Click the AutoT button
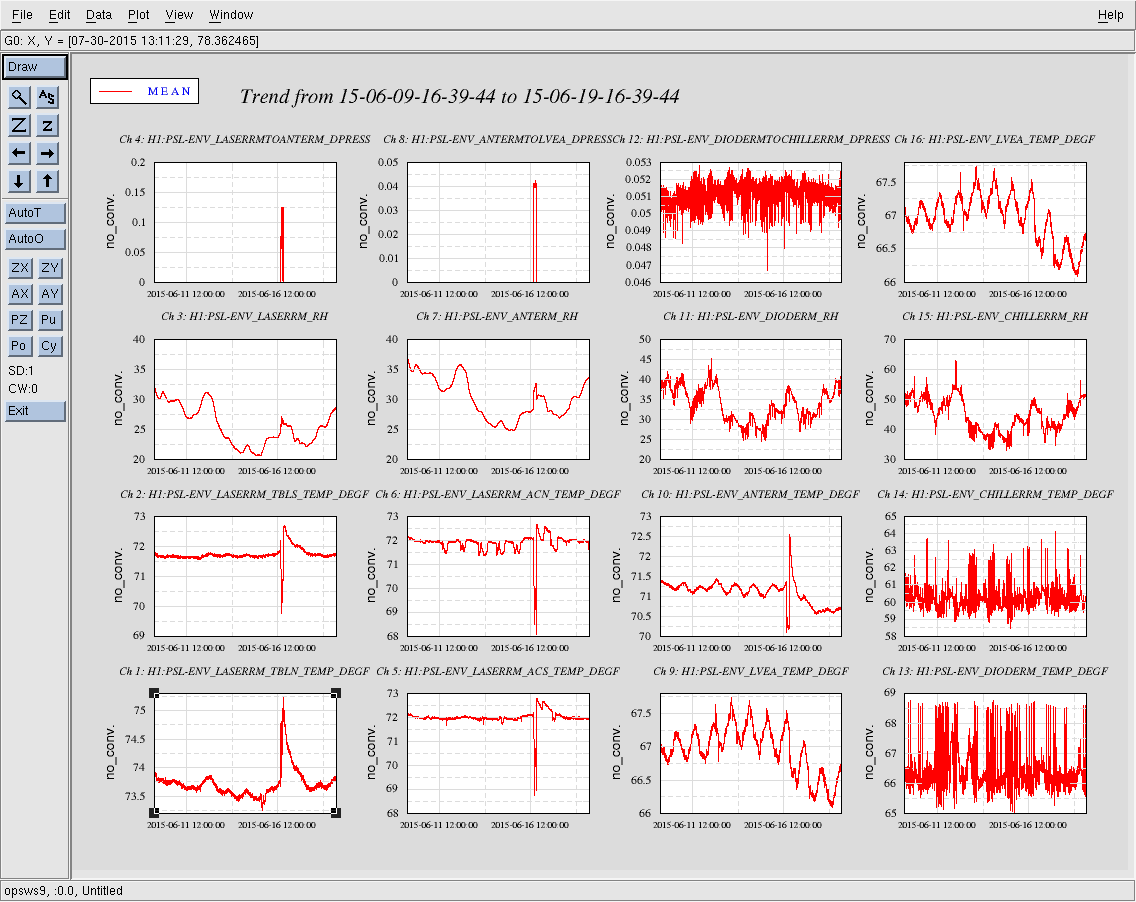This screenshot has width=1136, height=902. [35, 213]
